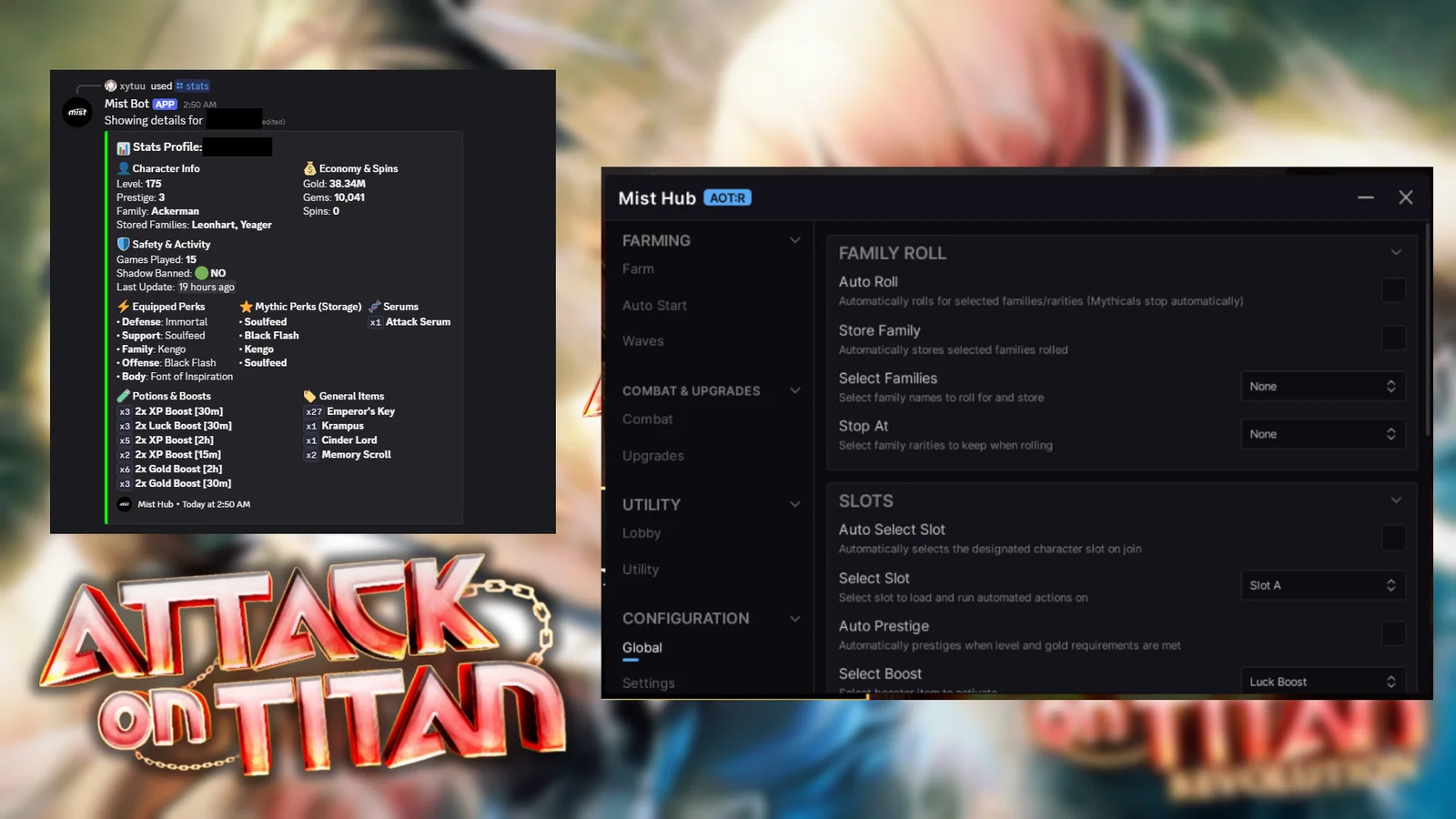
Task: Click the Mist Bot round avatar
Action: (x=77, y=112)
